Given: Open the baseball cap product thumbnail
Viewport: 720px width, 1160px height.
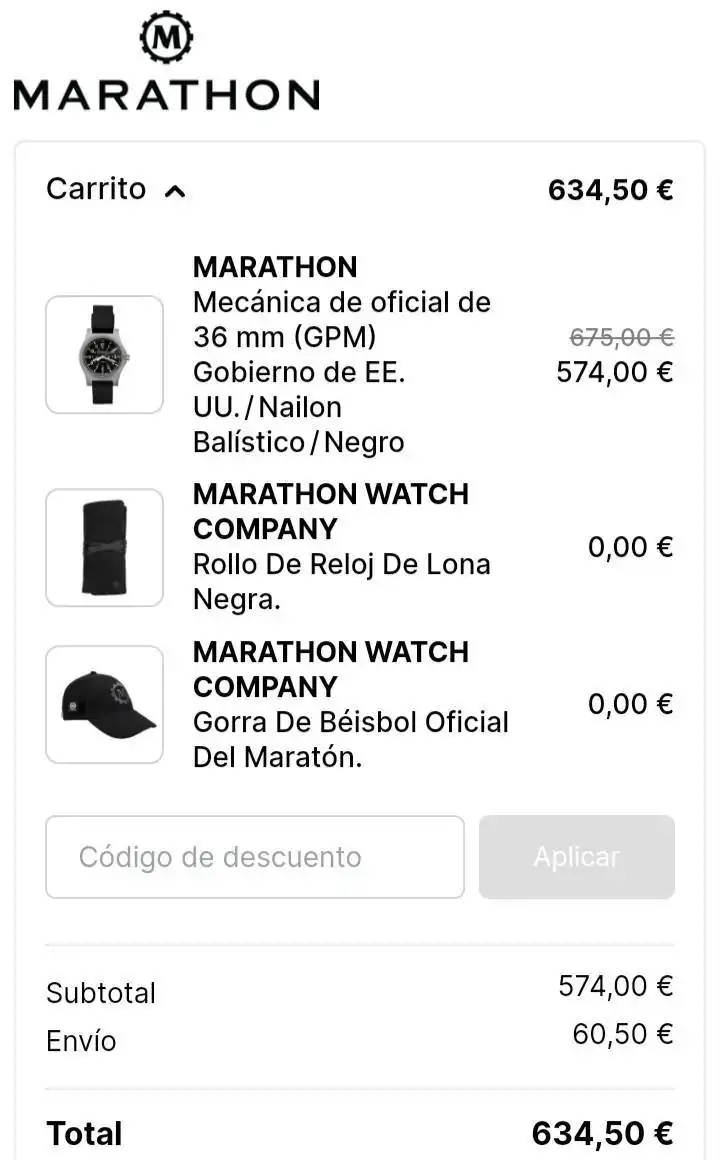Looking at the screenshot, I should (x=104, y=704).
